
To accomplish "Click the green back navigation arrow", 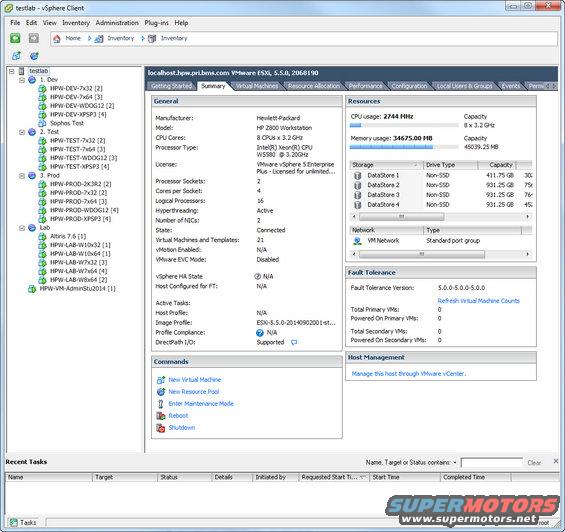I will [15, 38].
